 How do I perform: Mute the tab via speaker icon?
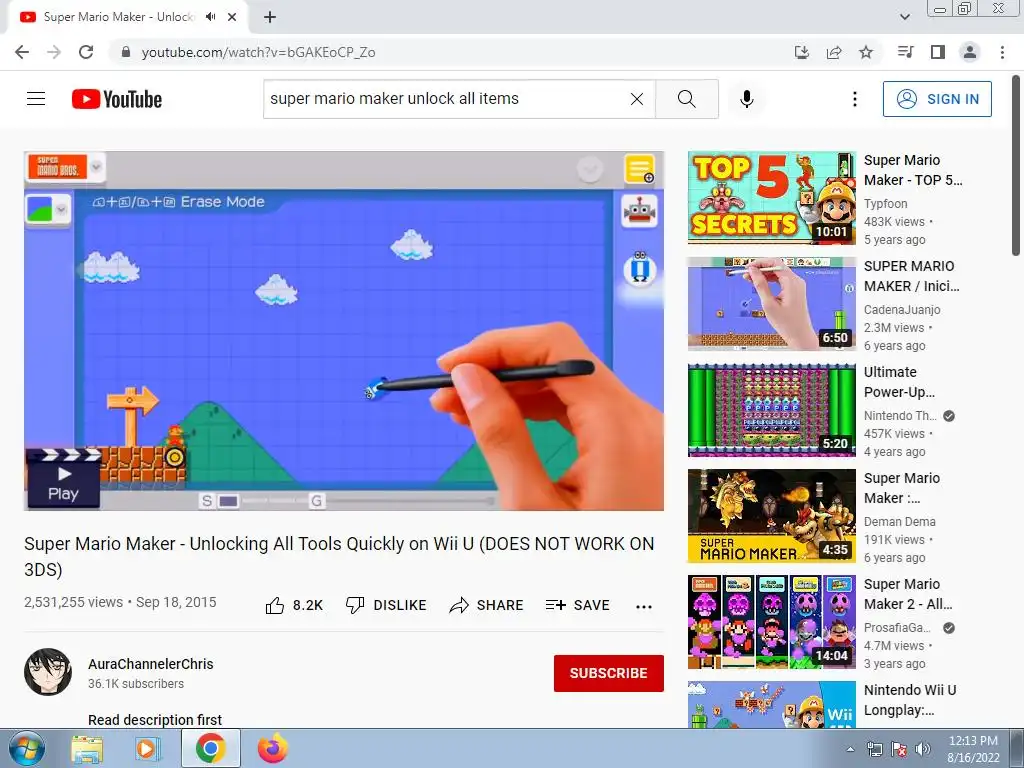click(x=210, y=17)
